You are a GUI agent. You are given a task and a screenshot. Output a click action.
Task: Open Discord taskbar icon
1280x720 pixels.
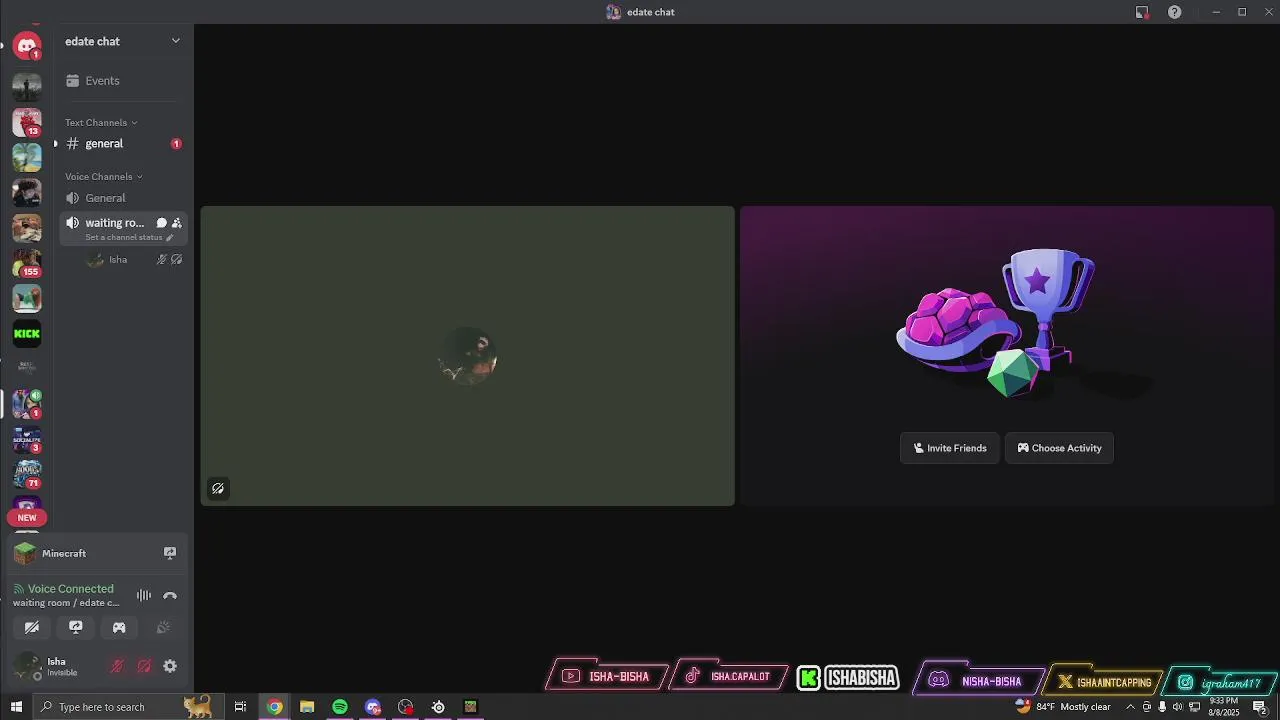pos(373,707)
